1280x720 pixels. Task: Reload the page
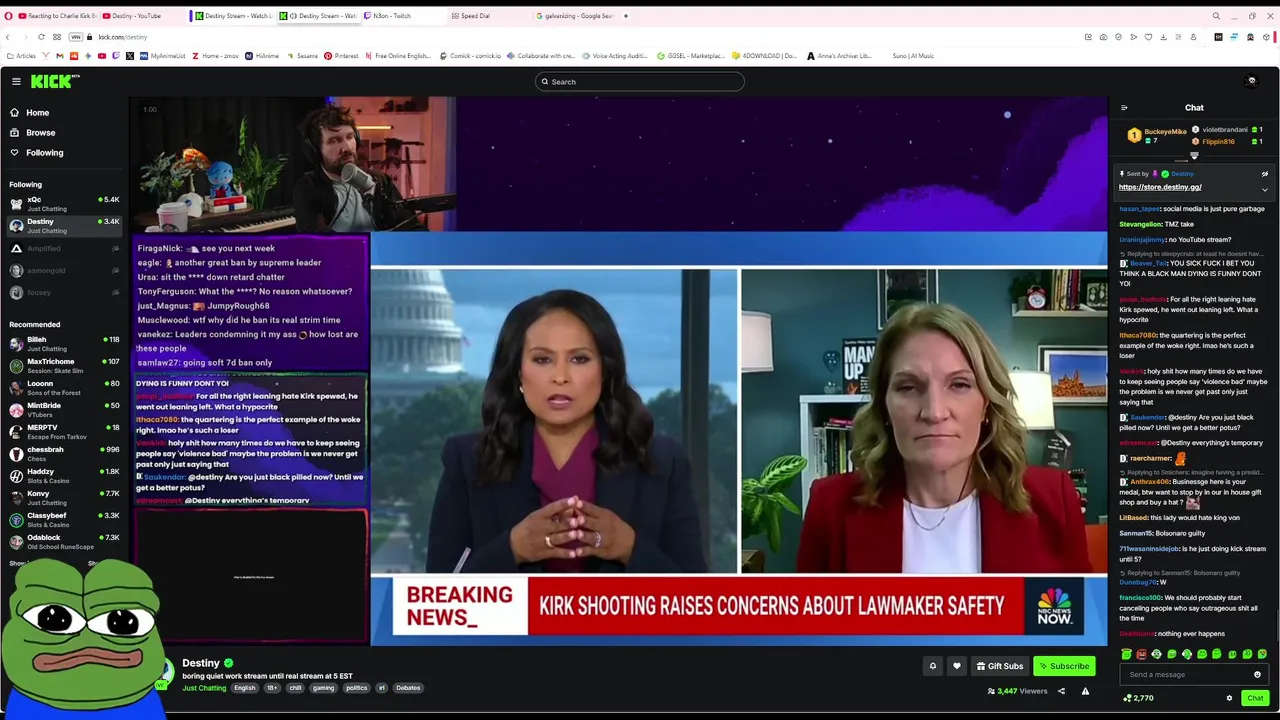41,37
